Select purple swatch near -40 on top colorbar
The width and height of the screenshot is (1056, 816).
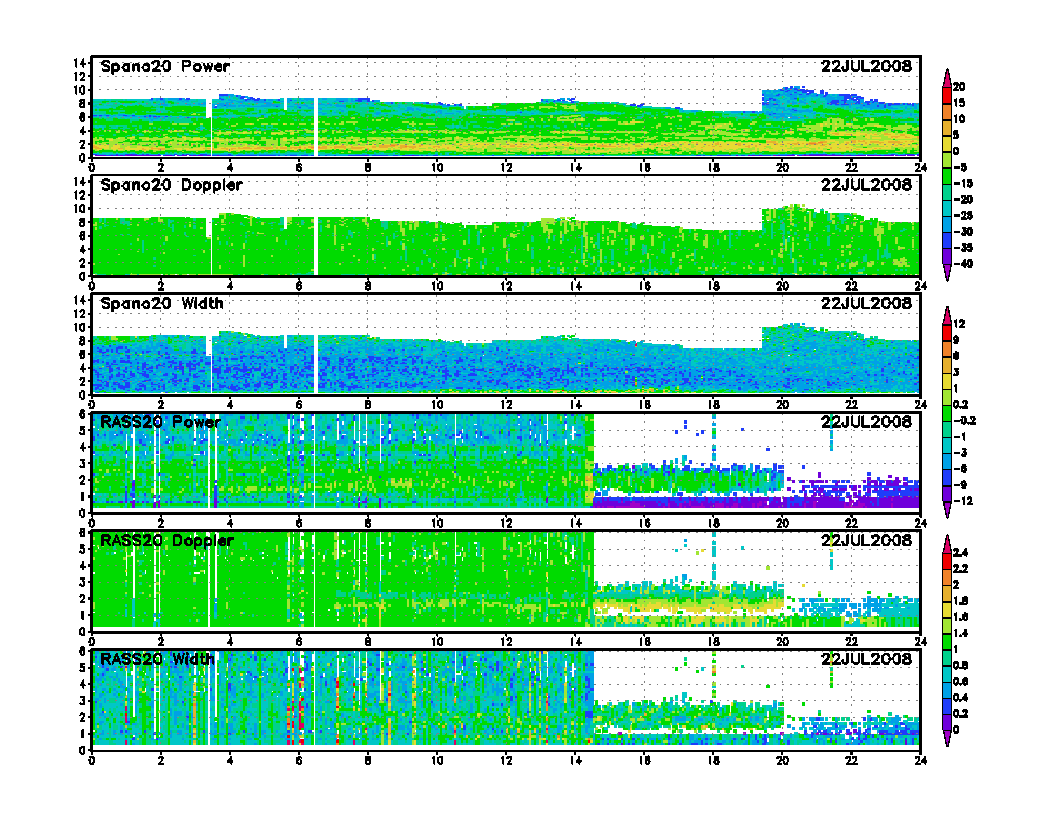(x=947, y=256)
